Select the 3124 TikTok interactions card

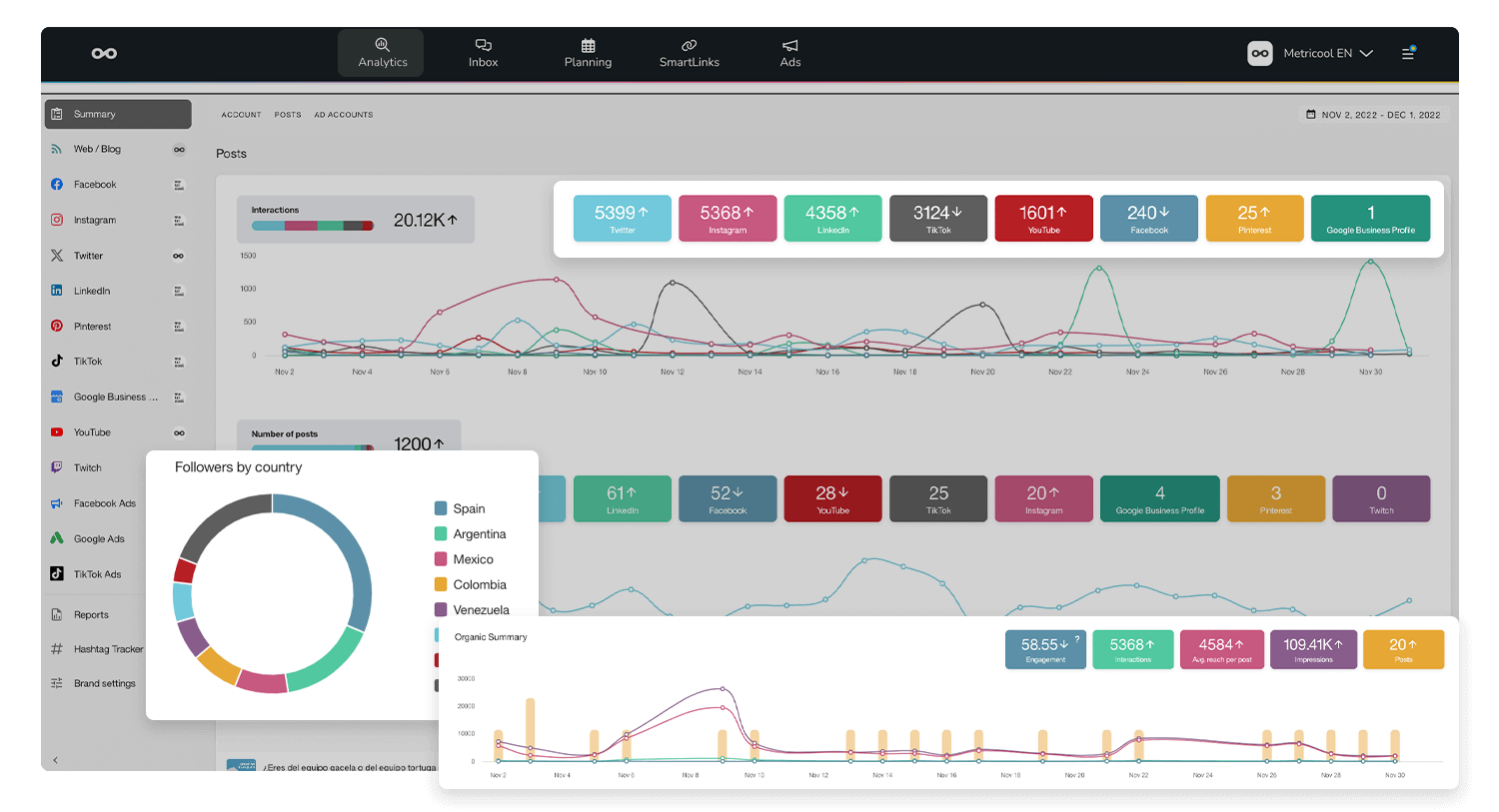coord(938,219)
